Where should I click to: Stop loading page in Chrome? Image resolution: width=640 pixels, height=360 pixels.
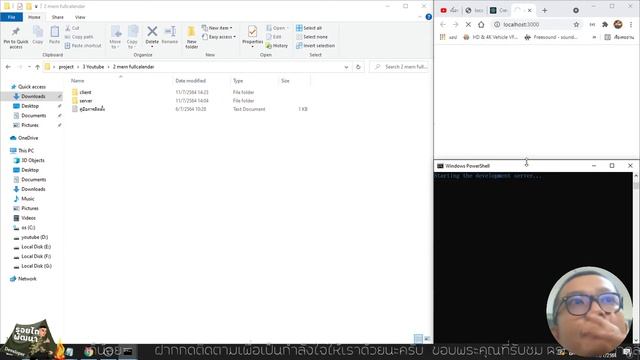tap(468, 24)
